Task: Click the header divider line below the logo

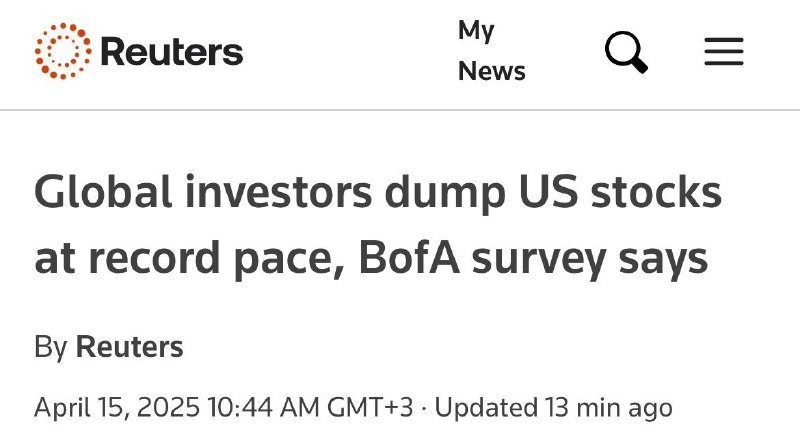Action: point(400,110)
